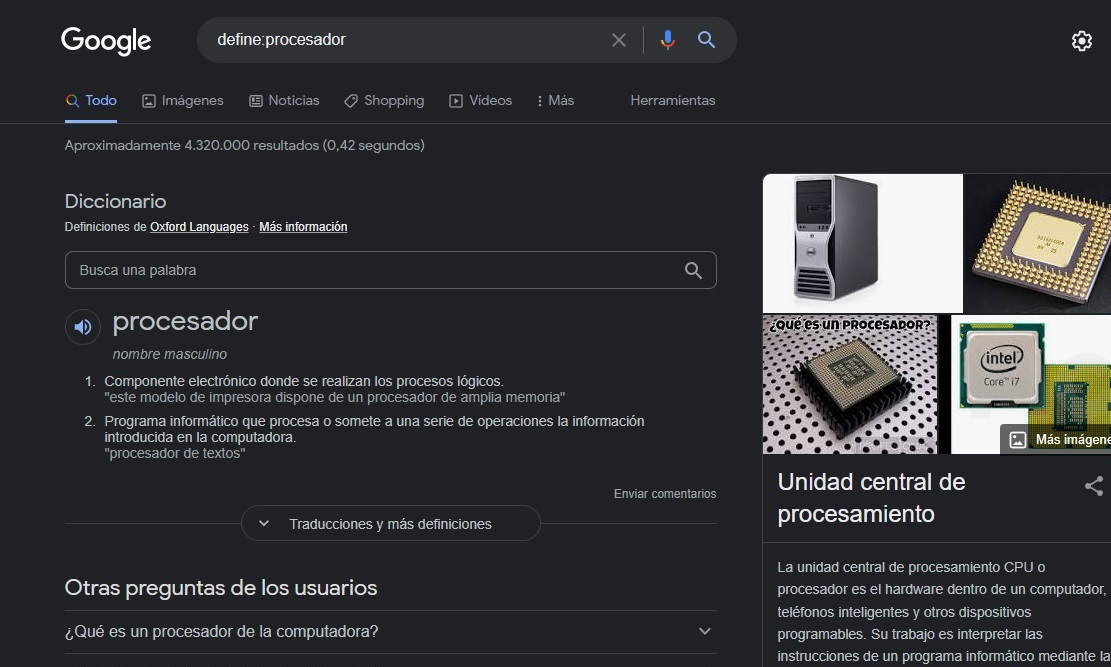Screen dimensions: 1111x667
Task: Open the Más dropdown menu
Action: [555, 101]
